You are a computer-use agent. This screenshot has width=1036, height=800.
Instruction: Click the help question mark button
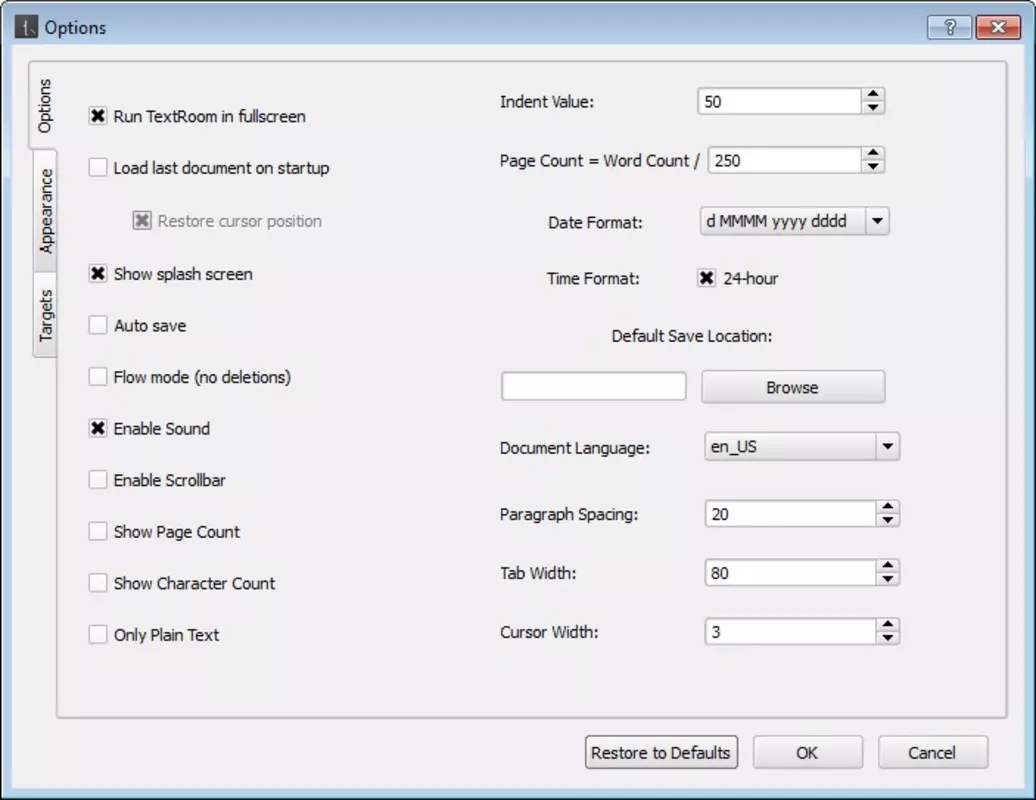pyautogui.click(x=949, y=27)
